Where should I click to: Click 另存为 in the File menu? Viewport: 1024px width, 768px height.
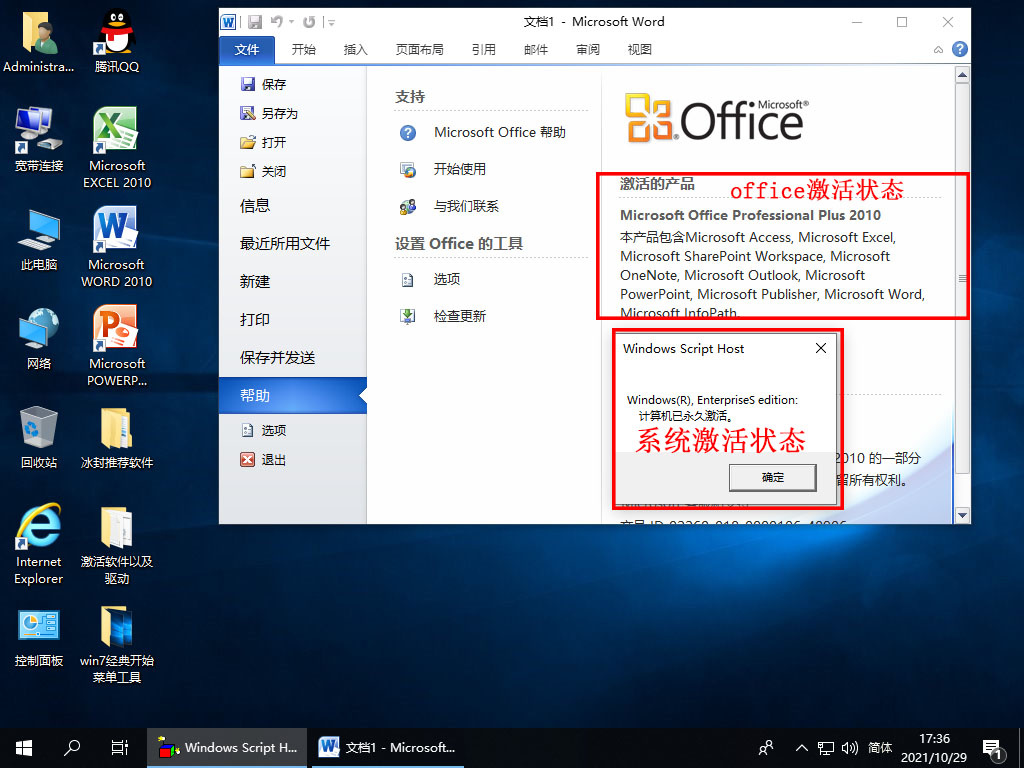click(x=269, y=114)
